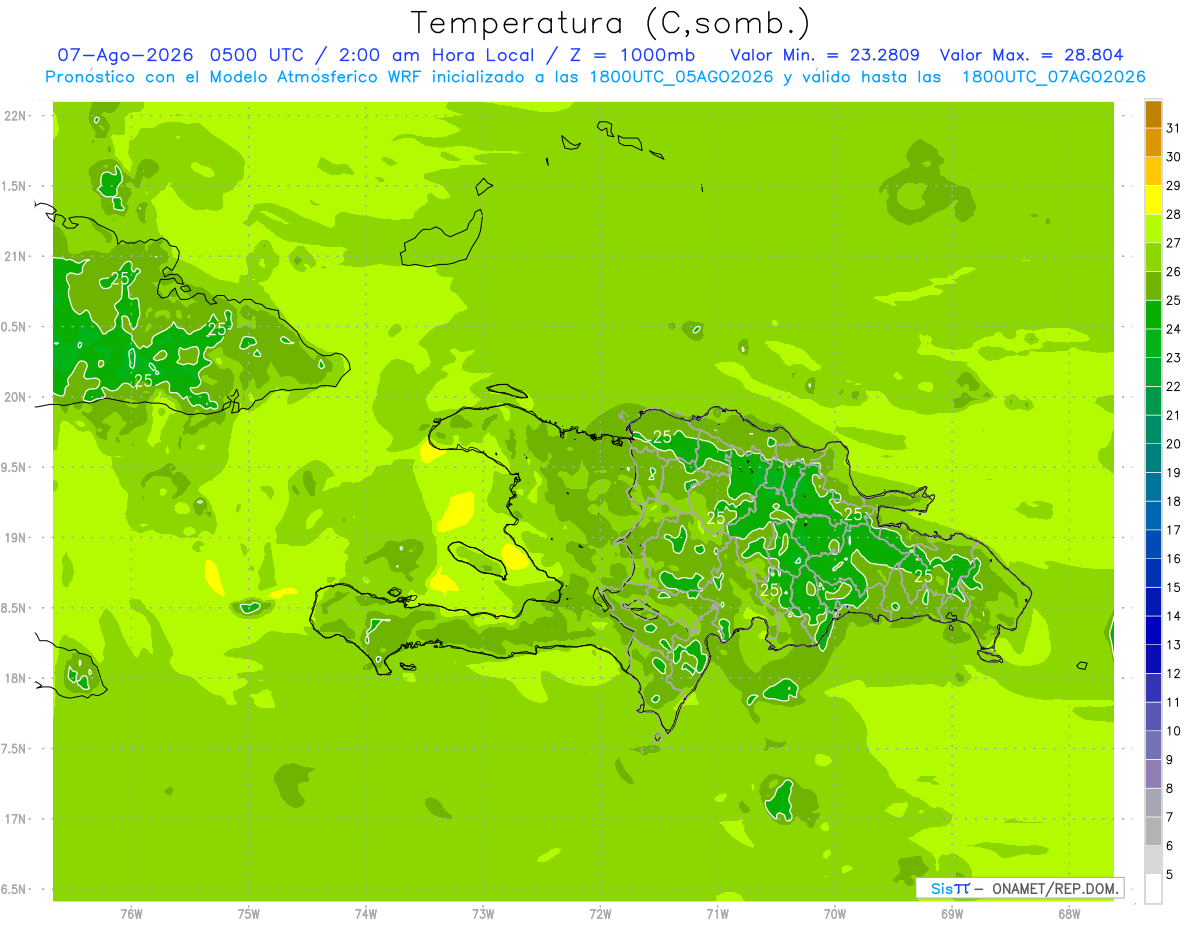The width and height of the screenshot is (1200, 927).
Task: Click the '0500 UTC' time text
Action: (x=260, y=55)
